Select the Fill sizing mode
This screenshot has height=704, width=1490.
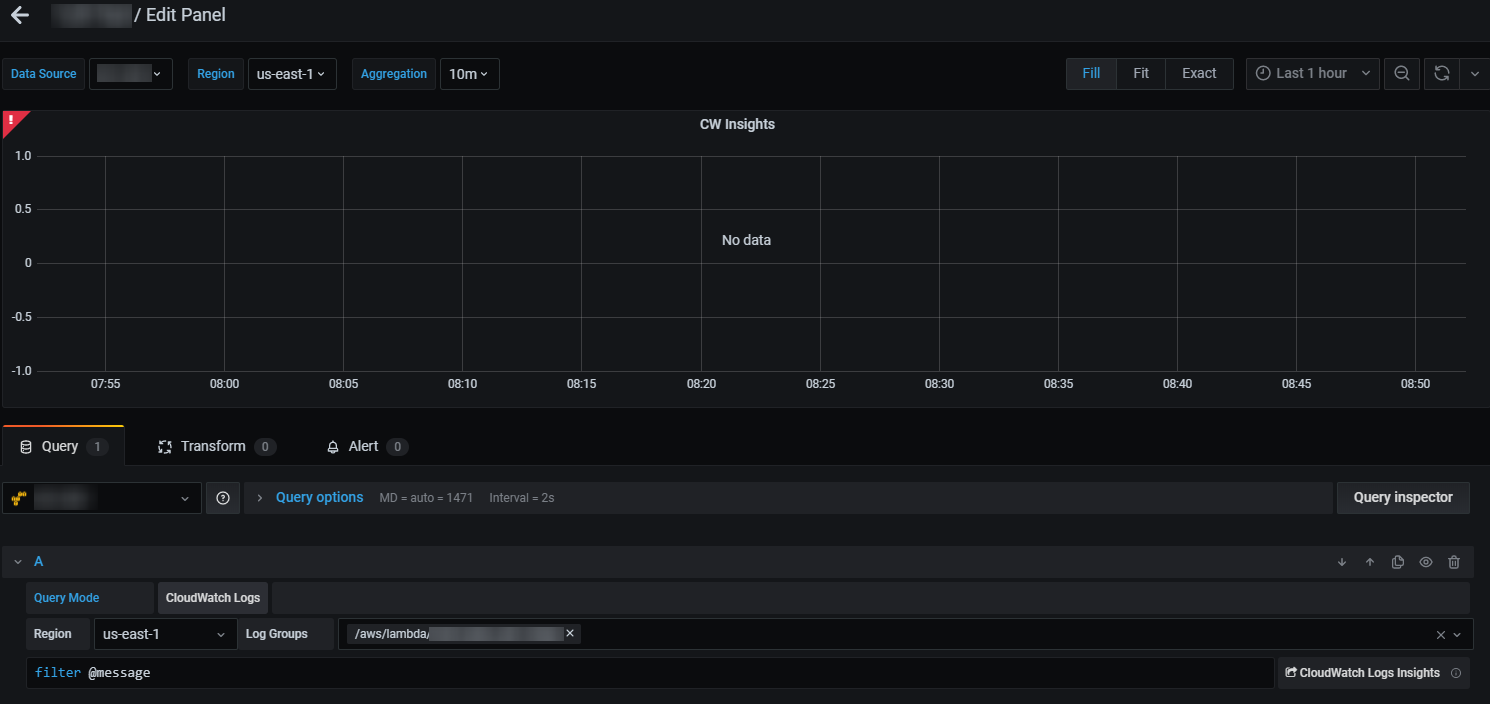click(x=1090, y=73)
